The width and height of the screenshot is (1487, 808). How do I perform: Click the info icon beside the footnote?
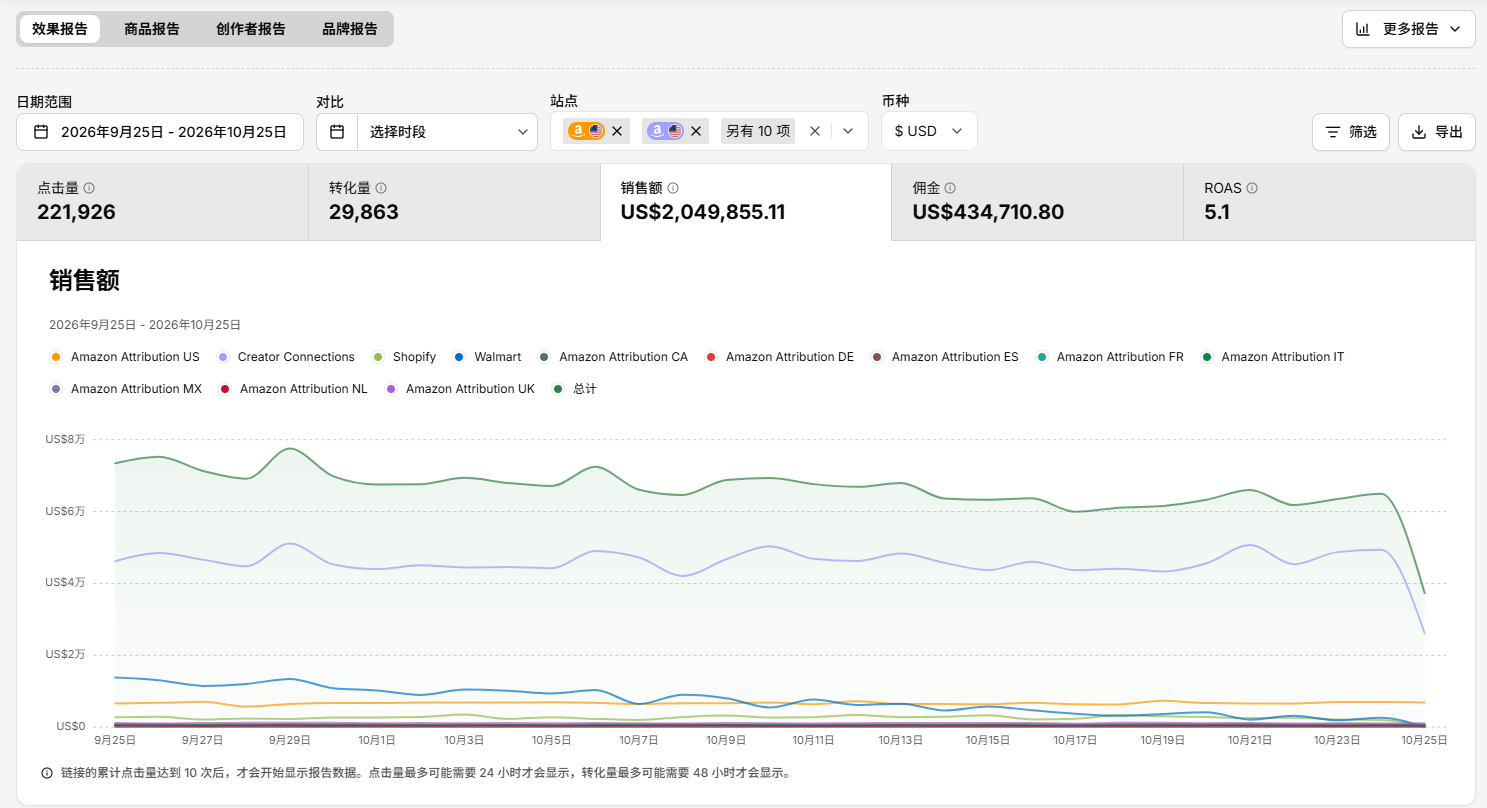pyautogui.click(x=47, y=773)
